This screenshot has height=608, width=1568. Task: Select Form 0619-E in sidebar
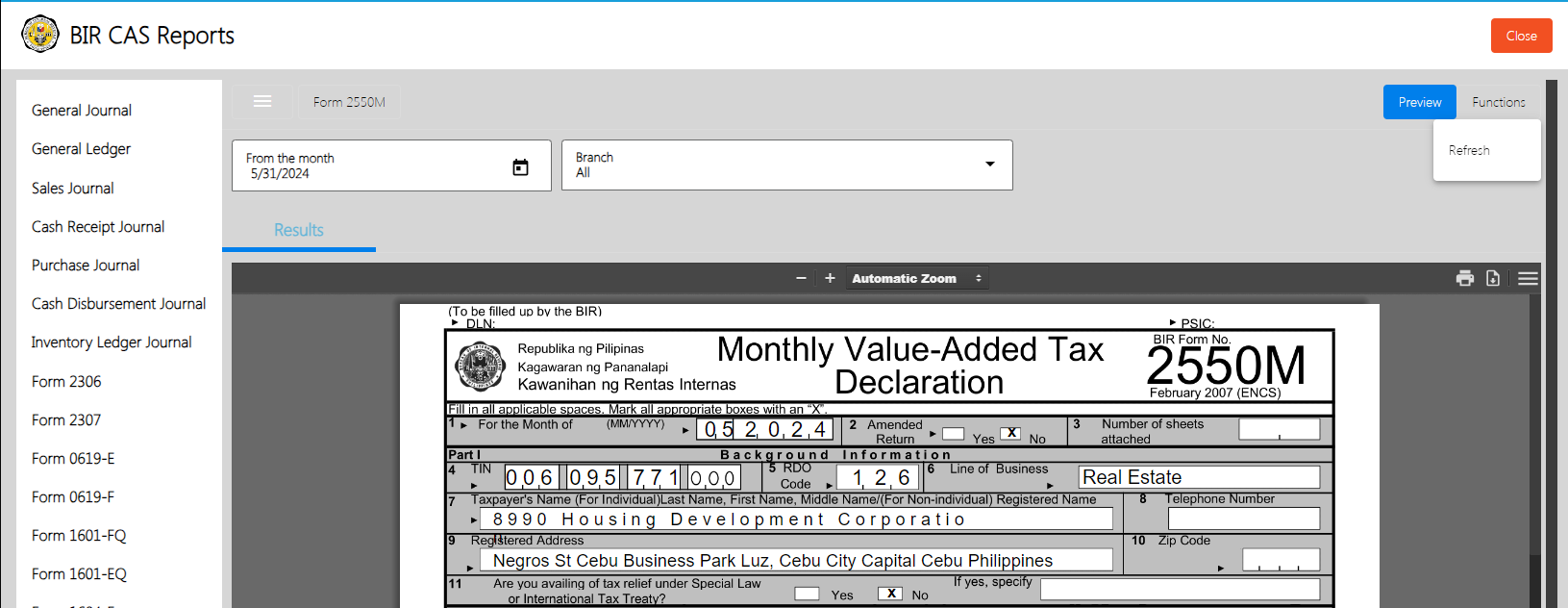[x=73, y=459]
